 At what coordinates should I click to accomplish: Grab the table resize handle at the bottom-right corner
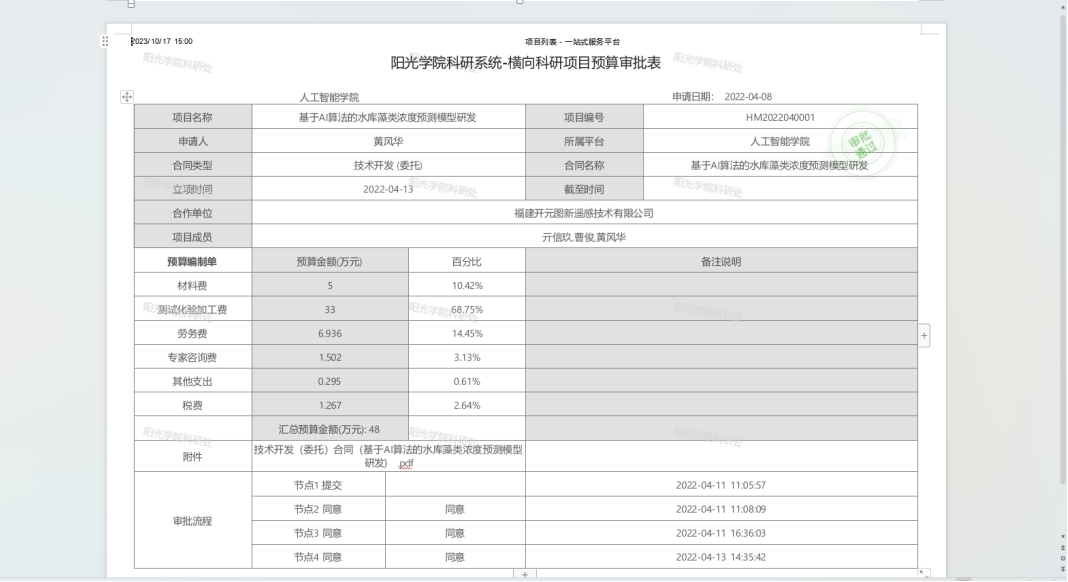click(x=923, y=574)
